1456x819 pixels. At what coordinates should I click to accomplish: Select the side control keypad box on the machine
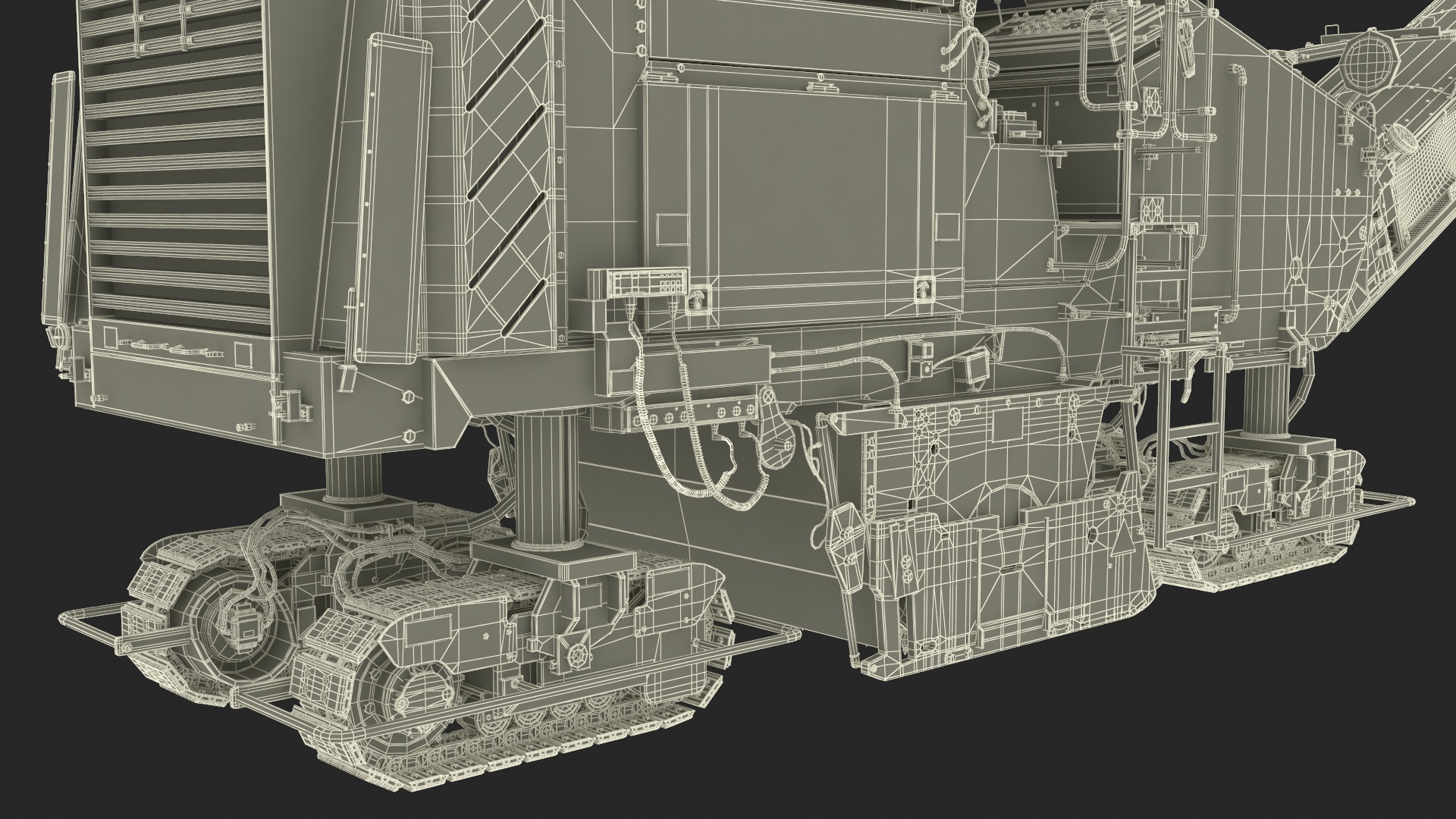[639, 284]
